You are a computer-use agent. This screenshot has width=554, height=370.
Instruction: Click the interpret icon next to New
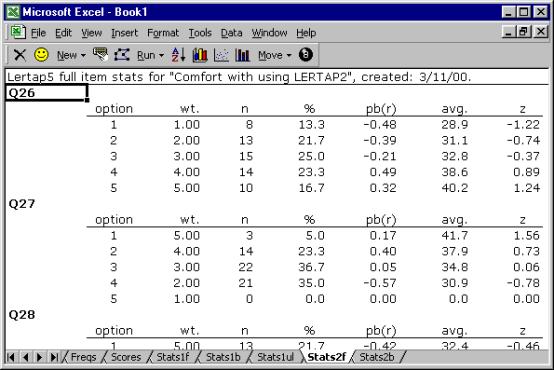click(x=100, y=55)
